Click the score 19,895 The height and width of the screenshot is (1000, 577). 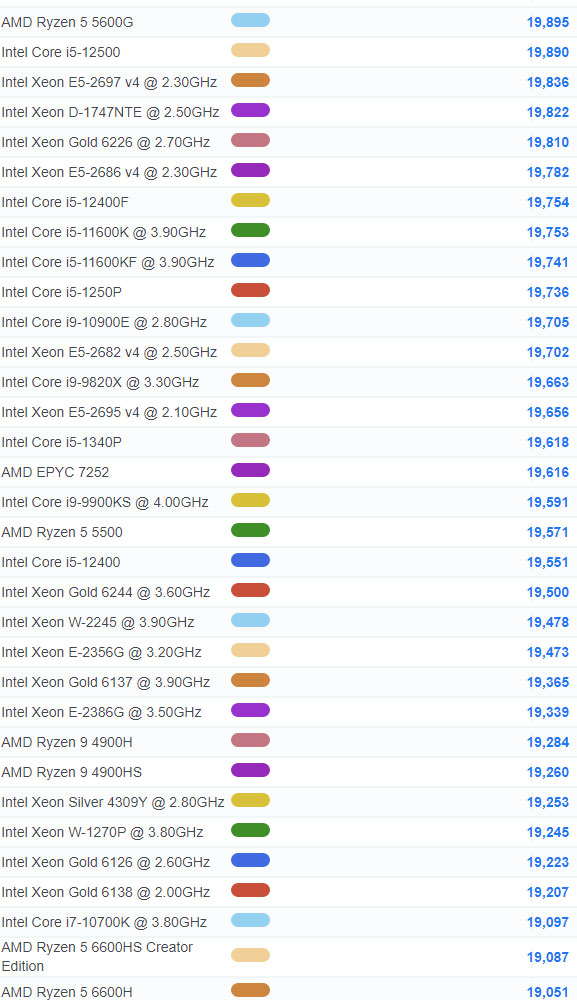pyautogui.click(x=548, y=22)
